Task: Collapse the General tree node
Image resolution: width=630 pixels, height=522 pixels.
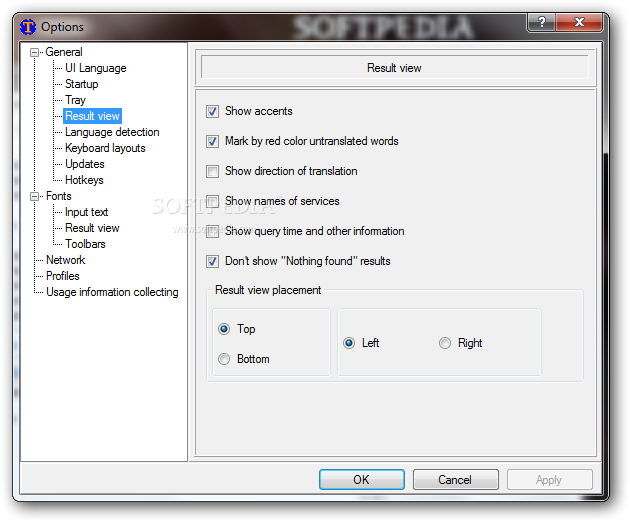Action: [x=35, y=52]
